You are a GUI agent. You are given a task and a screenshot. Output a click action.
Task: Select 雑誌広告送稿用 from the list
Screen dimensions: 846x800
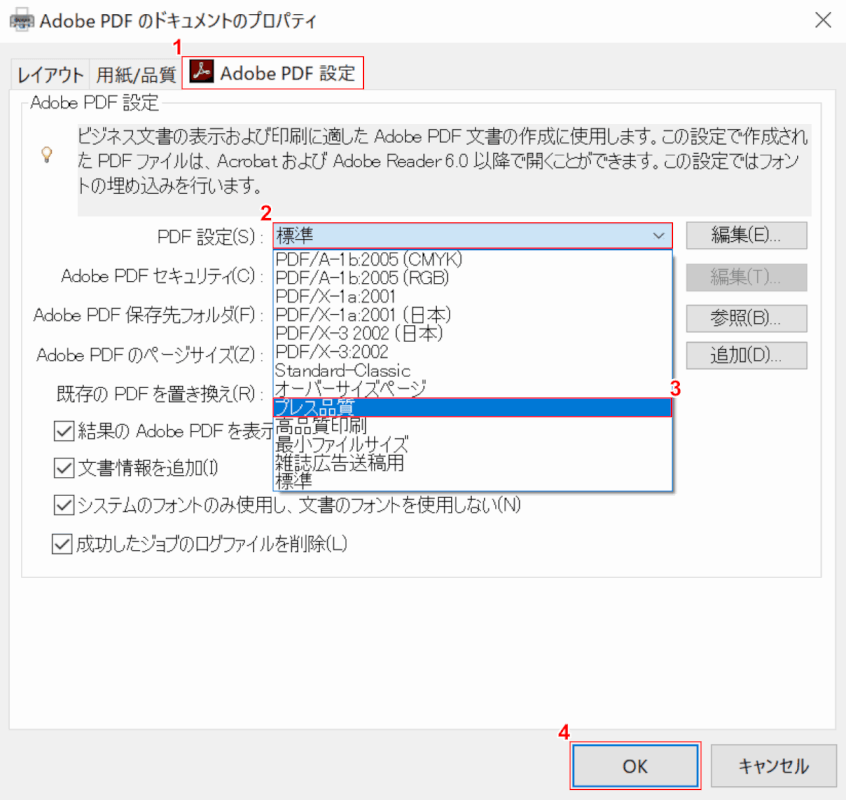(472, 462)
